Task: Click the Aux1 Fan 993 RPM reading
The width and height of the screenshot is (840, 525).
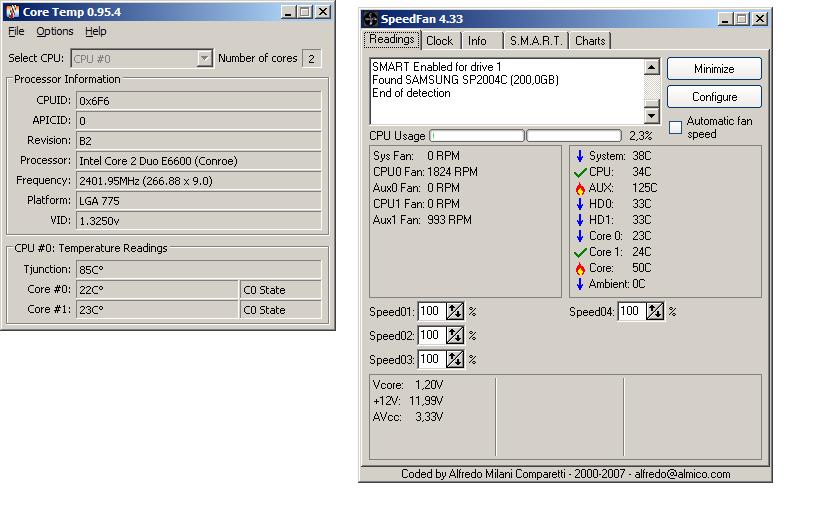Action: (422, 220)
